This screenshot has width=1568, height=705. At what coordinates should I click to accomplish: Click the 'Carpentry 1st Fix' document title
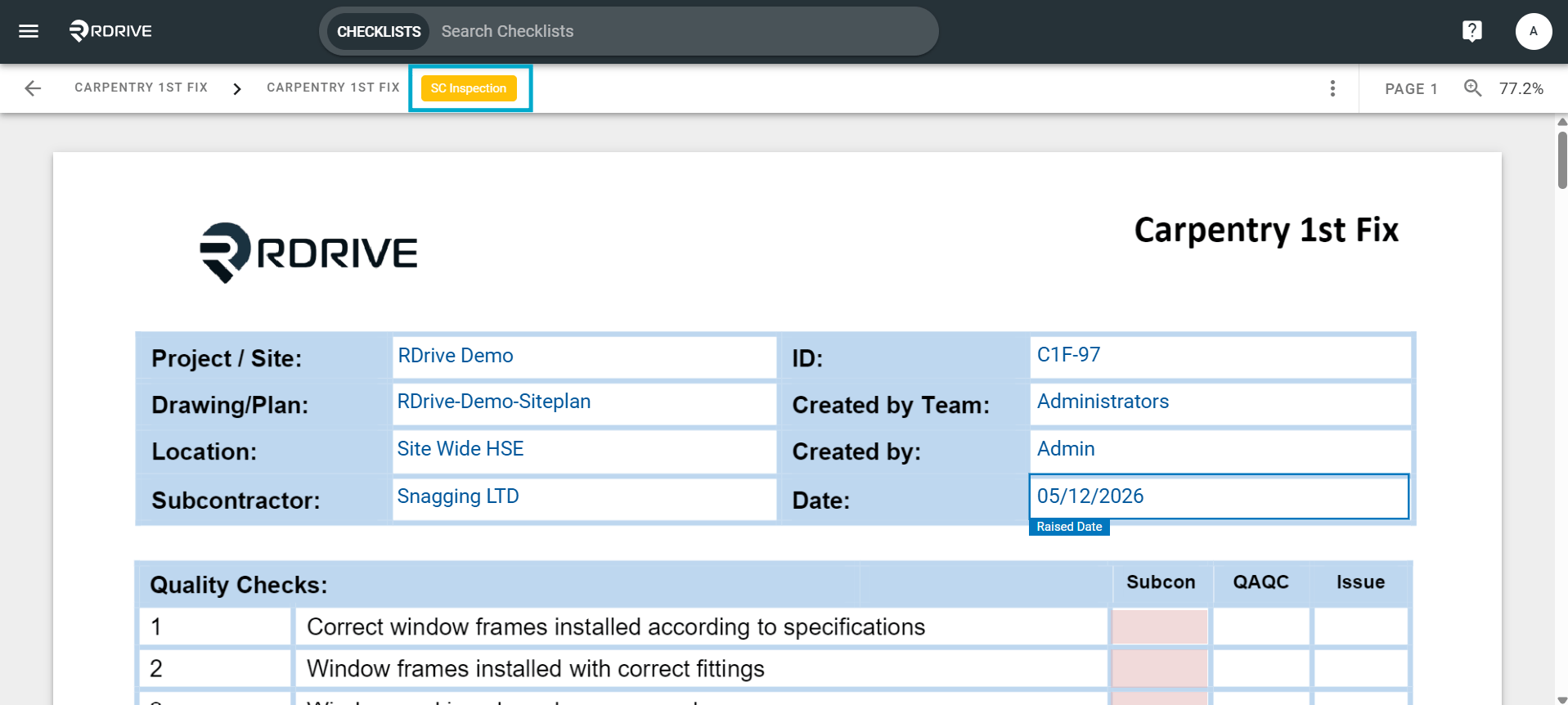[1266, 230]
